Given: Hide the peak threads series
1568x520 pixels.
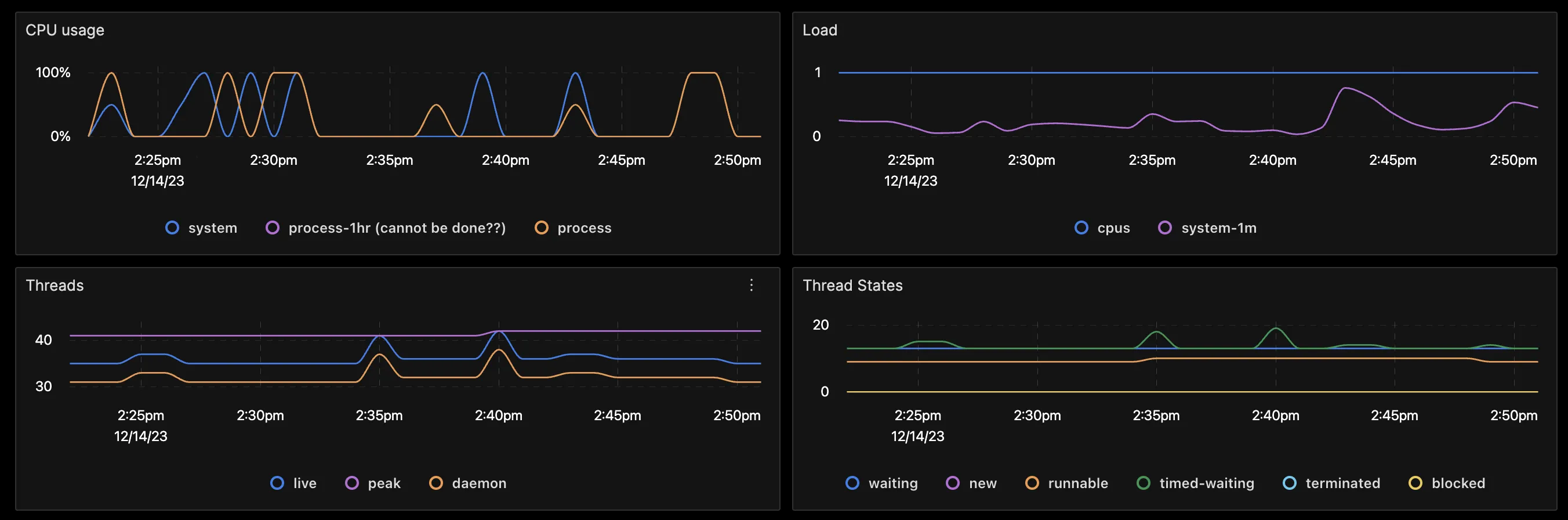Looking at the screenshot, I should pyautogui.click(x=372, y=483).
